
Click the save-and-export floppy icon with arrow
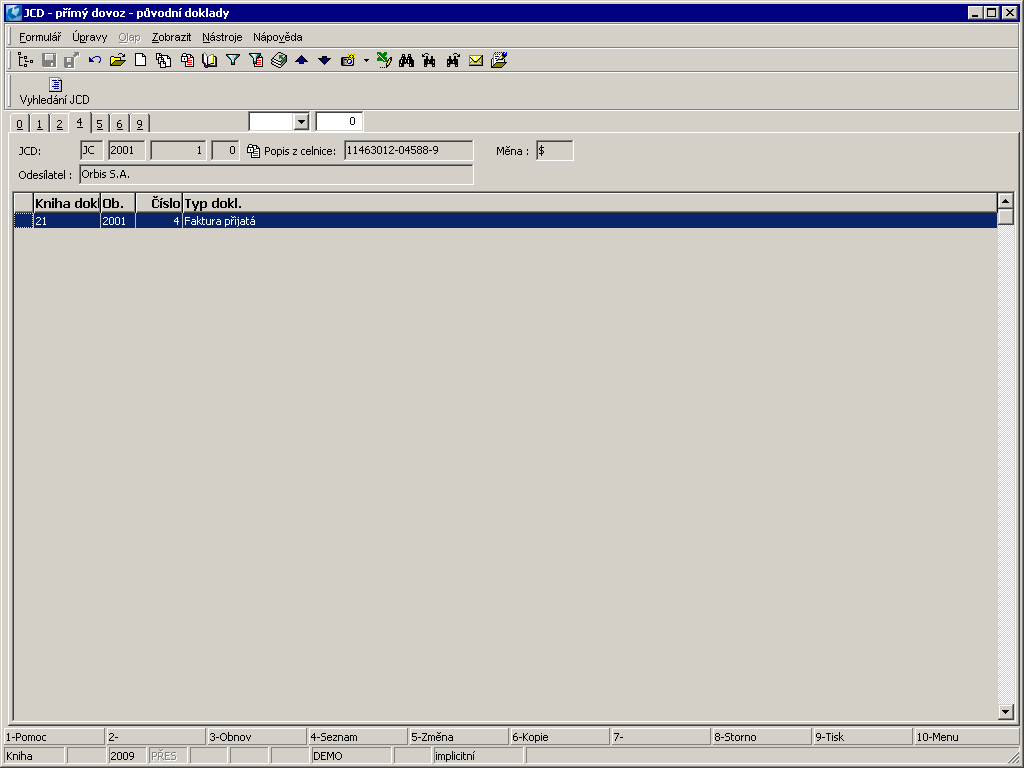click(71, 61)
